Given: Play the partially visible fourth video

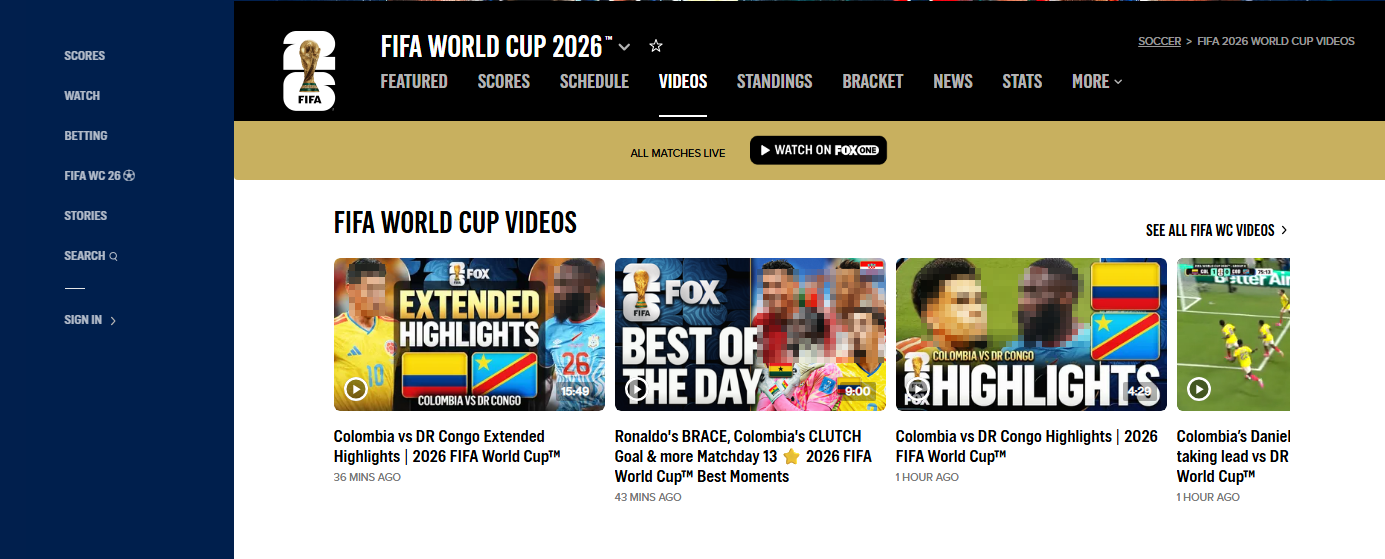Looking at the screenshot, I should pyautogui.click(x=1199, y=389).
